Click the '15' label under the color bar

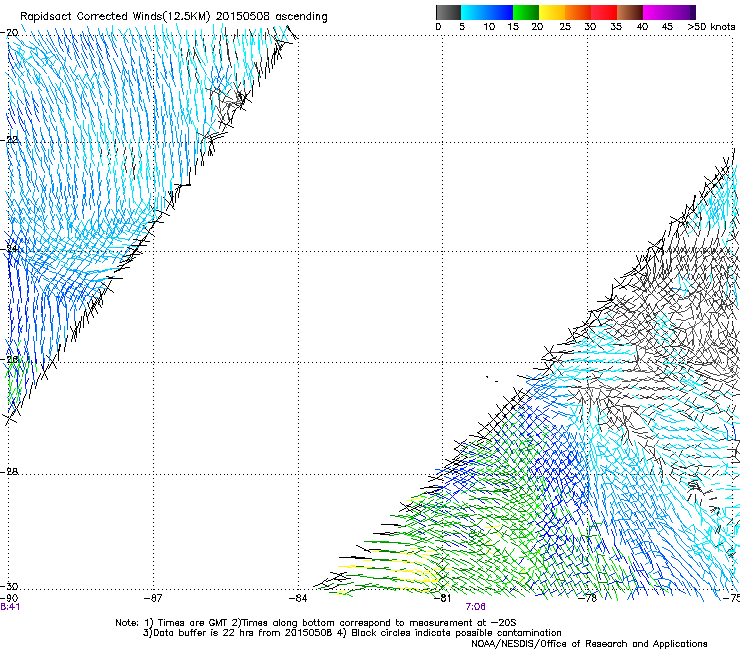[513, 27]
